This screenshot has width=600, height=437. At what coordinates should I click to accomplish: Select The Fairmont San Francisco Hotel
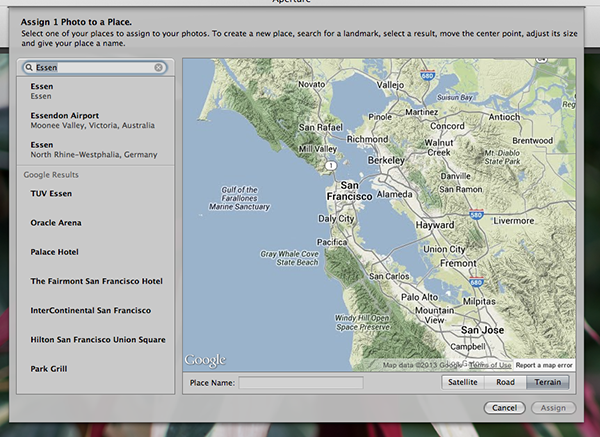coord(96,281)
